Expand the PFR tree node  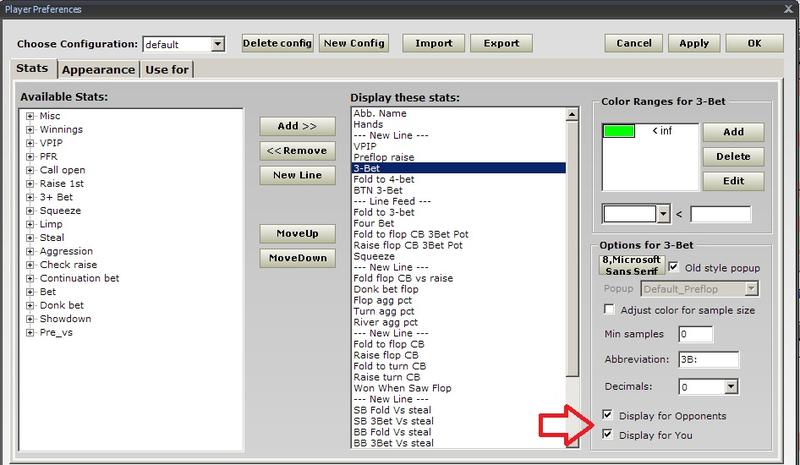pyautogui.click(x=30, y=157)
